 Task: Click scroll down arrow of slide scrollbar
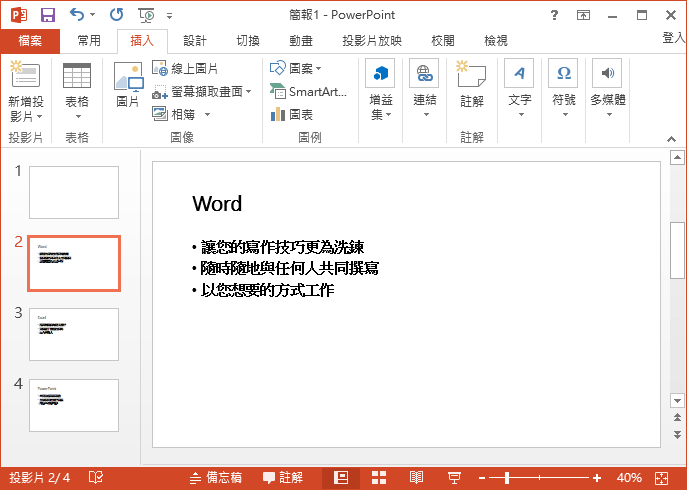[677, 400]
